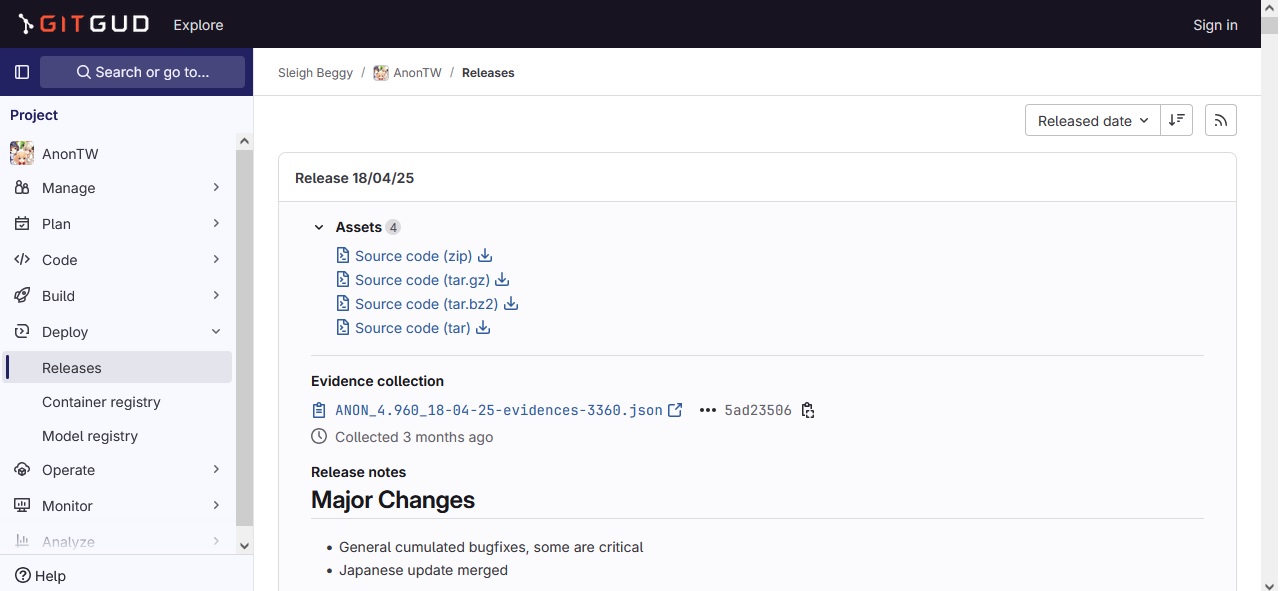Open the evidences-3360.json file link
Image resolution: width=1280 pixels, height=591 pixels.
(498, 410)
